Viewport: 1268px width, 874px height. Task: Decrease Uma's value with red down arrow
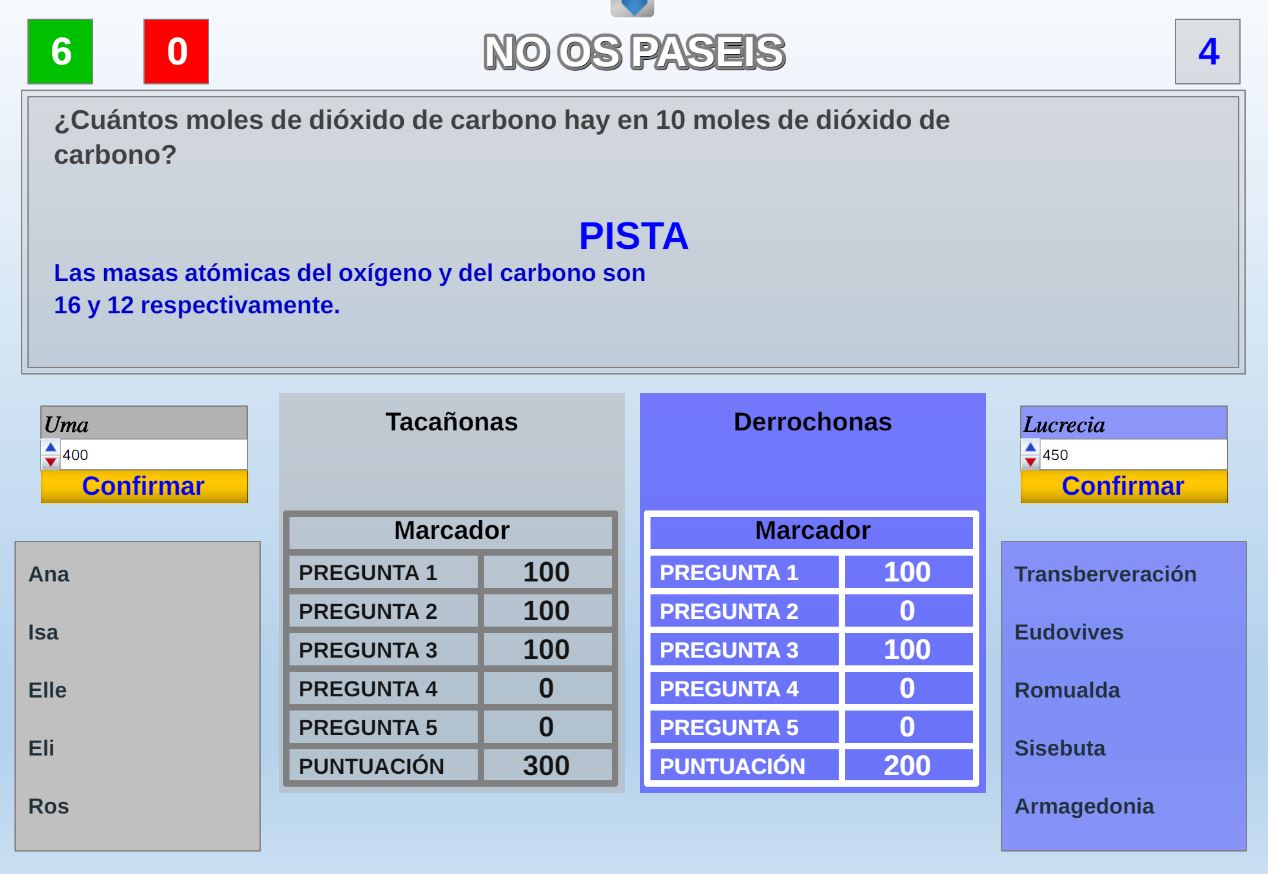(51, 462)
